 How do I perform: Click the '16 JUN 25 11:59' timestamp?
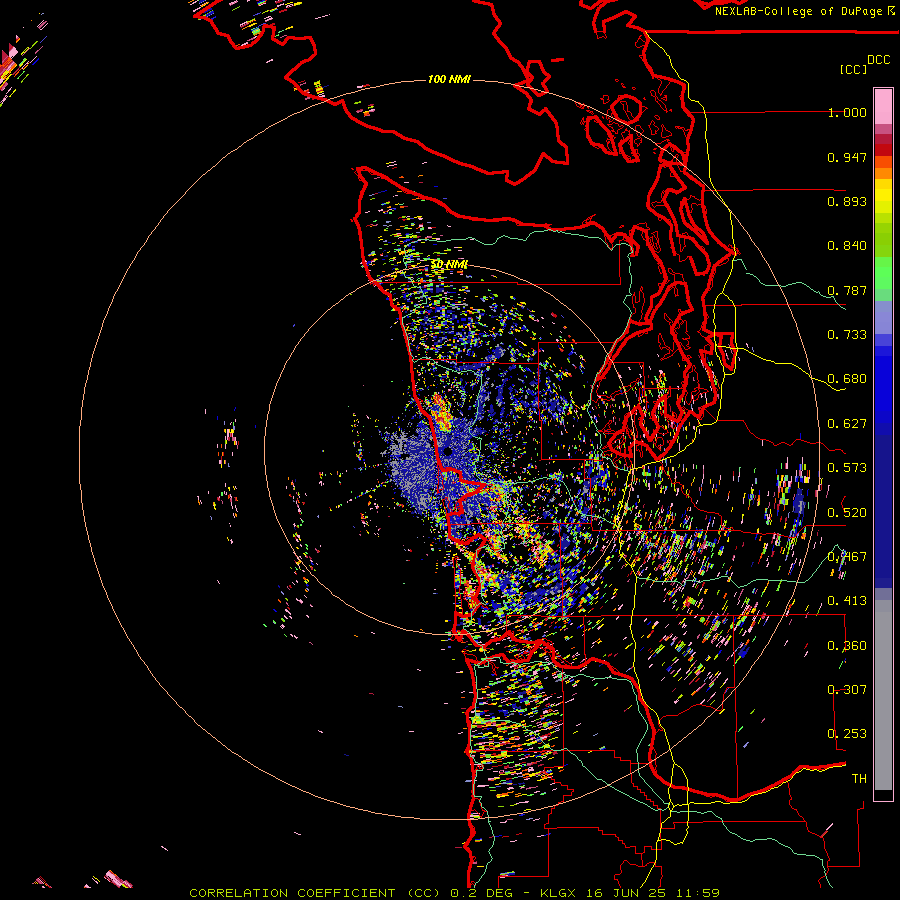tap(653, 893)
